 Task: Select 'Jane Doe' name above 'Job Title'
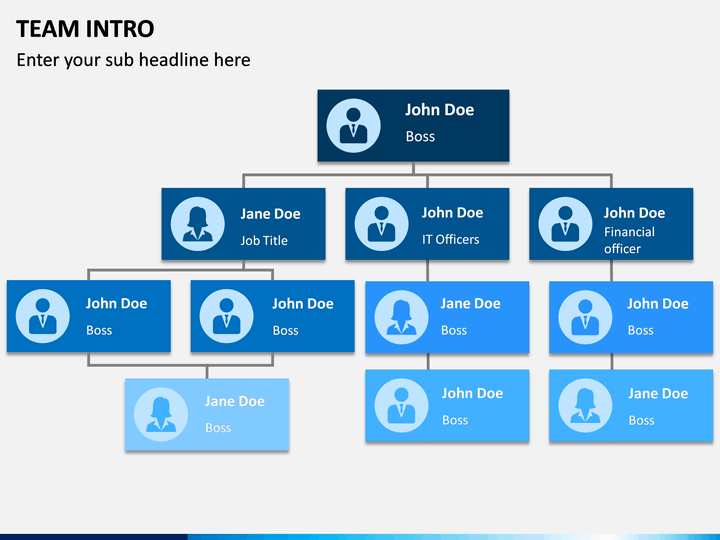pyautogui.click(x=270, y=214)
